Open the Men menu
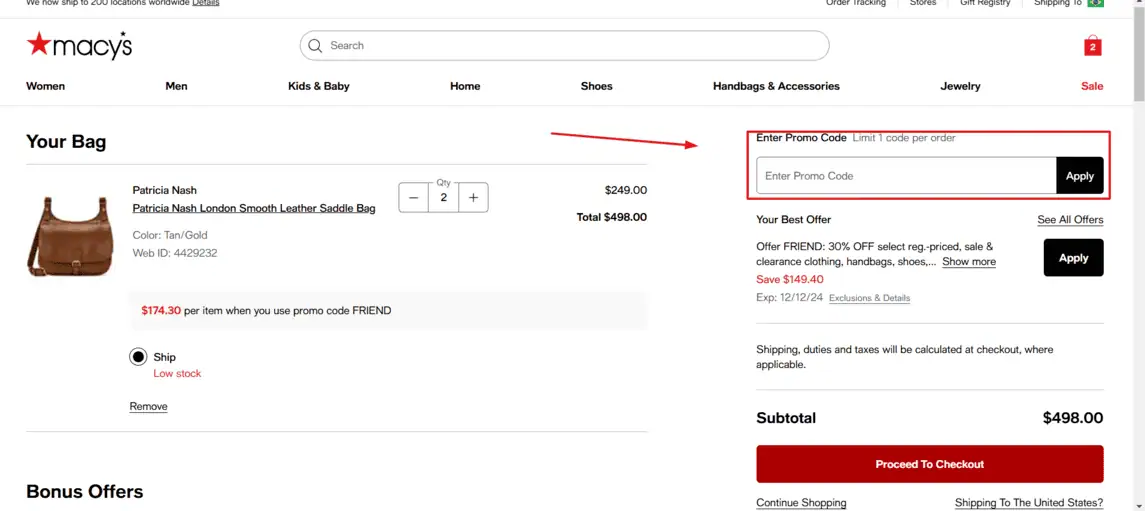The height and width of the screenshot is (511, 1145). pyautogui.click(x=176, y=86)
